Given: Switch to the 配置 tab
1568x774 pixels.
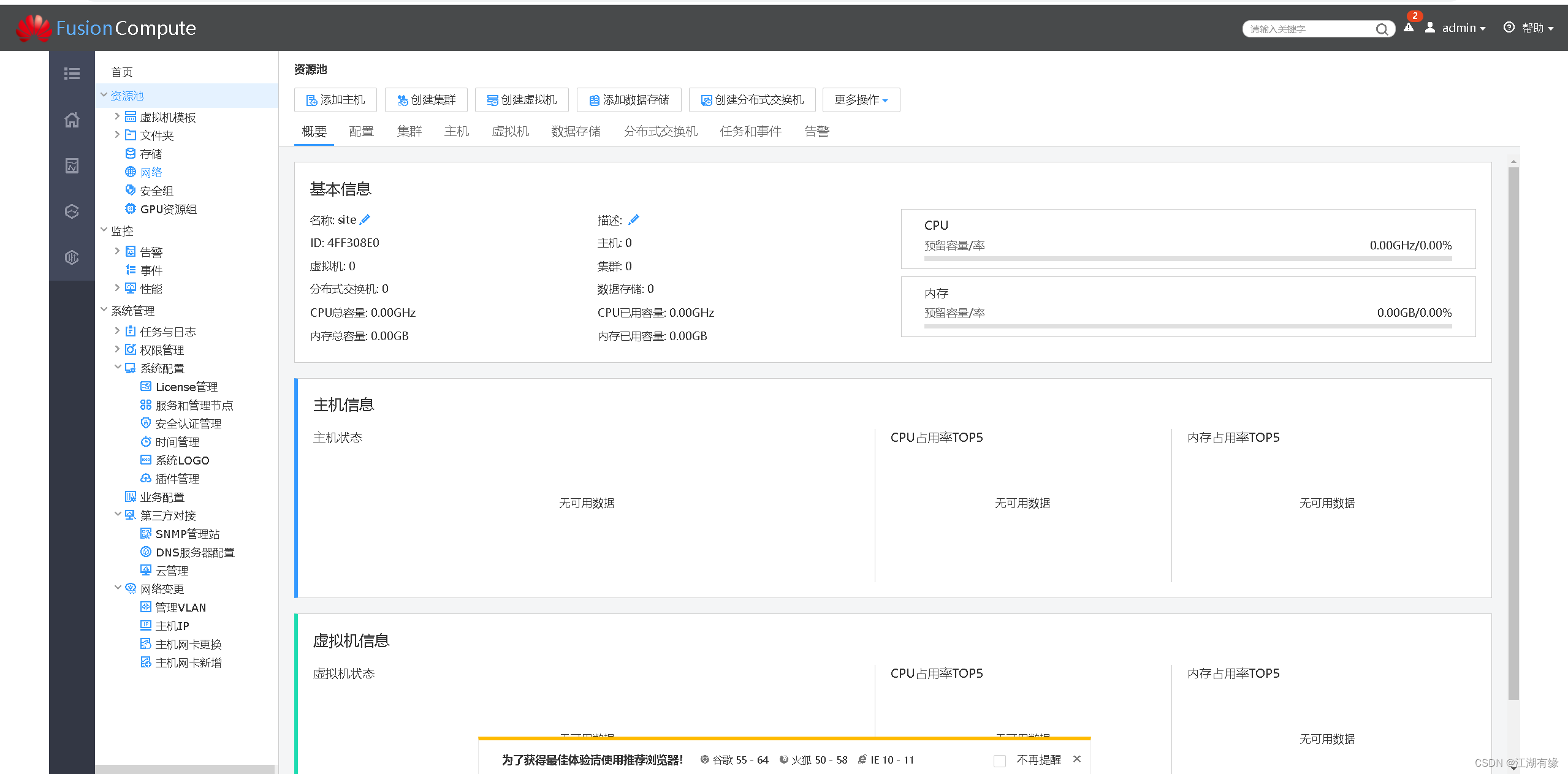Looking at the screenshot, I should pos(361,131).
